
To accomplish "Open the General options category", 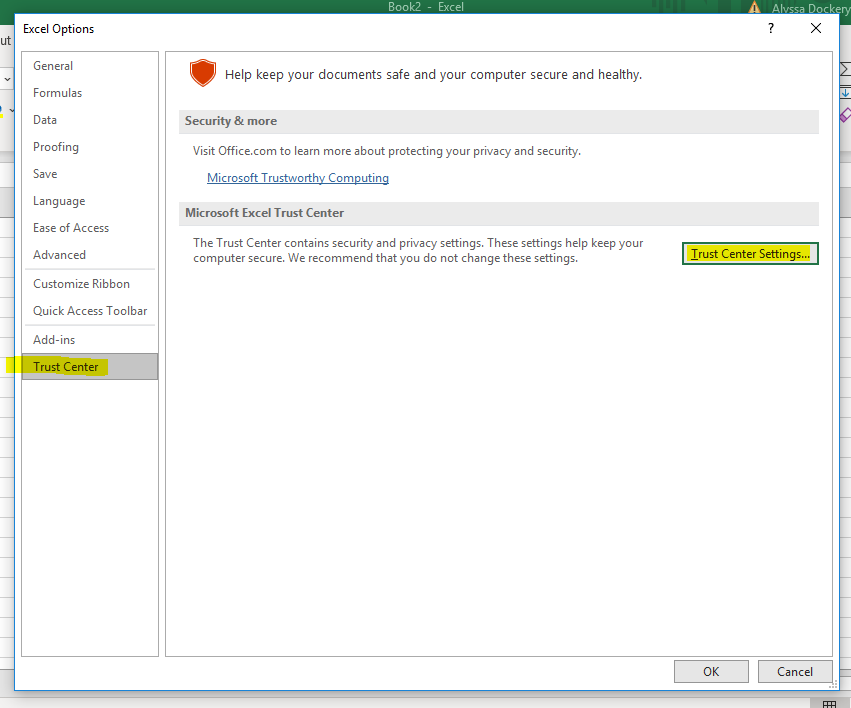I will [53, 66].
